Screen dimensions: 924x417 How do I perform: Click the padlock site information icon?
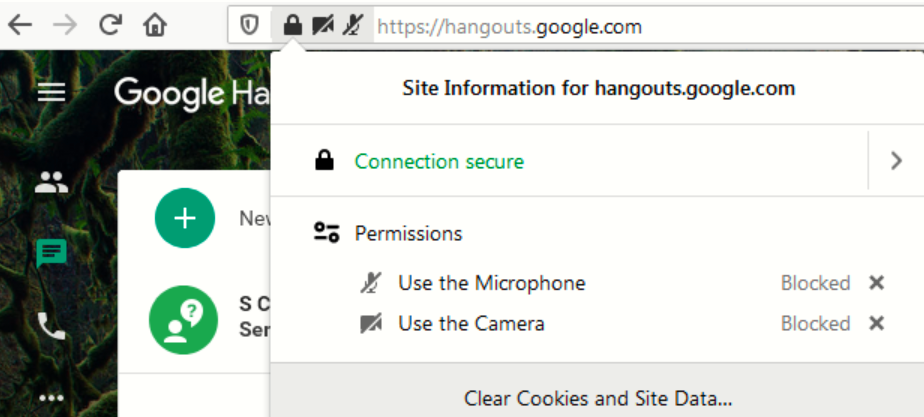(x=292, y=26)
